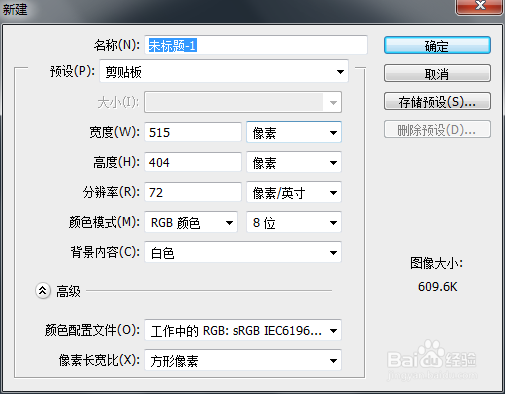Open the 预设 preset dropdown
505x394 pixels.
pyautogui.click(x=224, y=71)
